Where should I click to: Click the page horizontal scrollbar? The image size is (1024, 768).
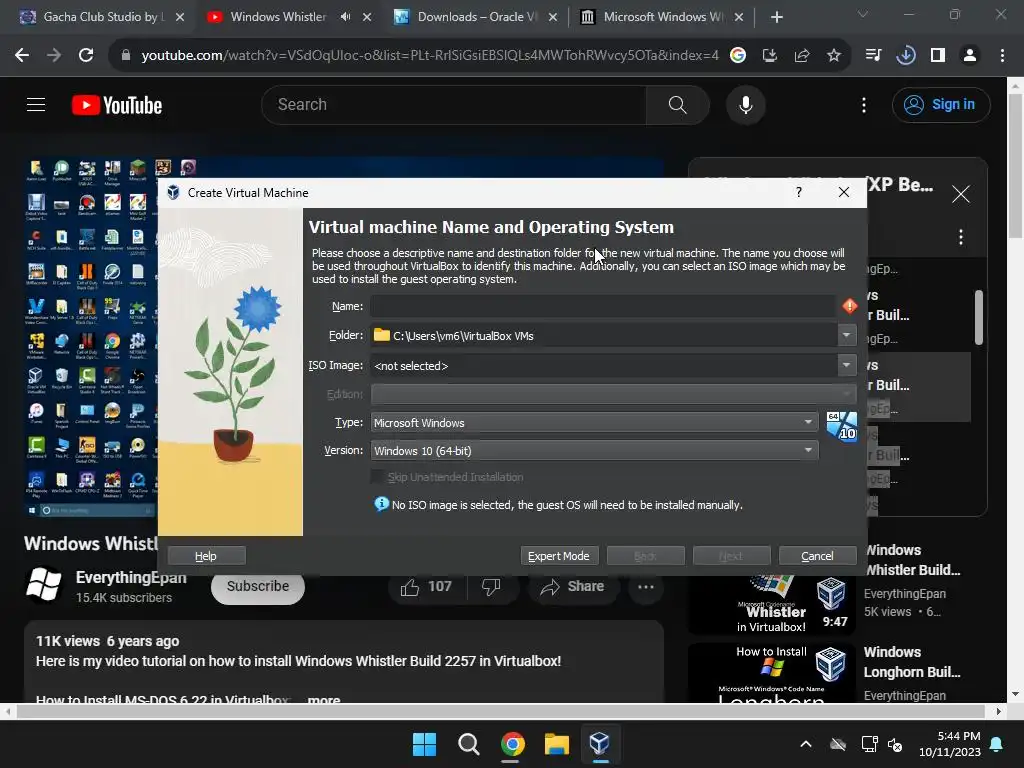point(502,711)
